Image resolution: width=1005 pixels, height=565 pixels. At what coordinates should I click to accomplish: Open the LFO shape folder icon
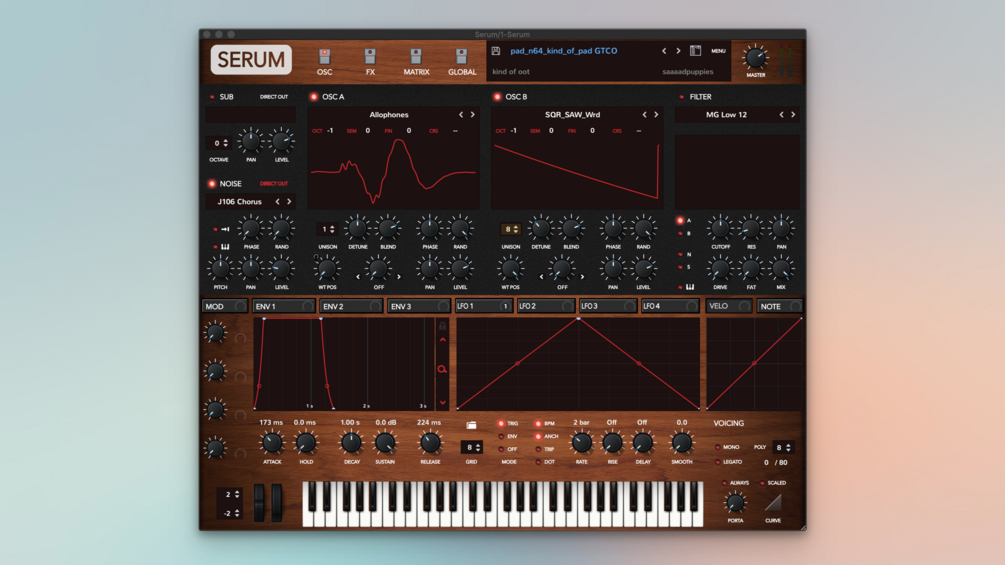[x=471, y=425]
